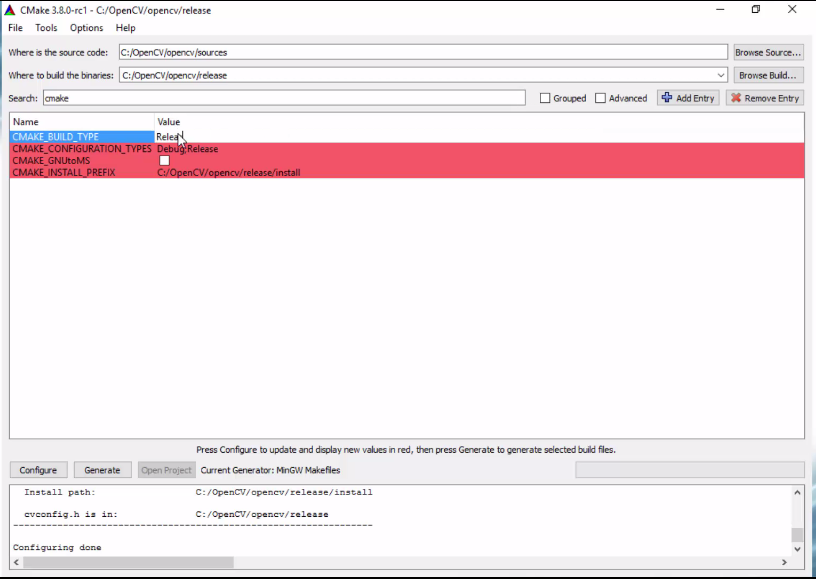The image size is (816, 579).
Task: Click the C:/OpenCV/opencv/release/install value cell
Action: coord(228,173)
